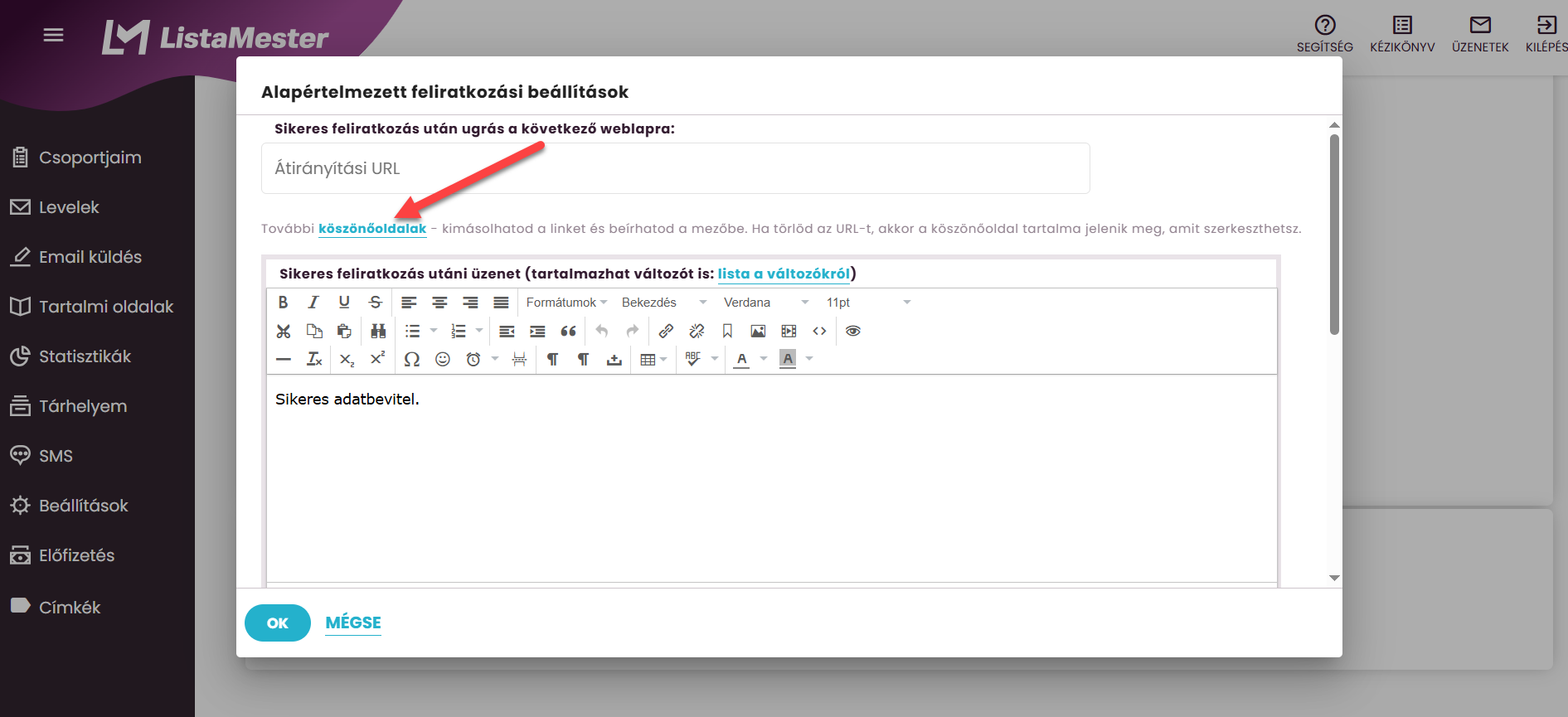Open Formátumok dropdown
The width and height of the screenshot is (1568, 717).
point(566,303)
